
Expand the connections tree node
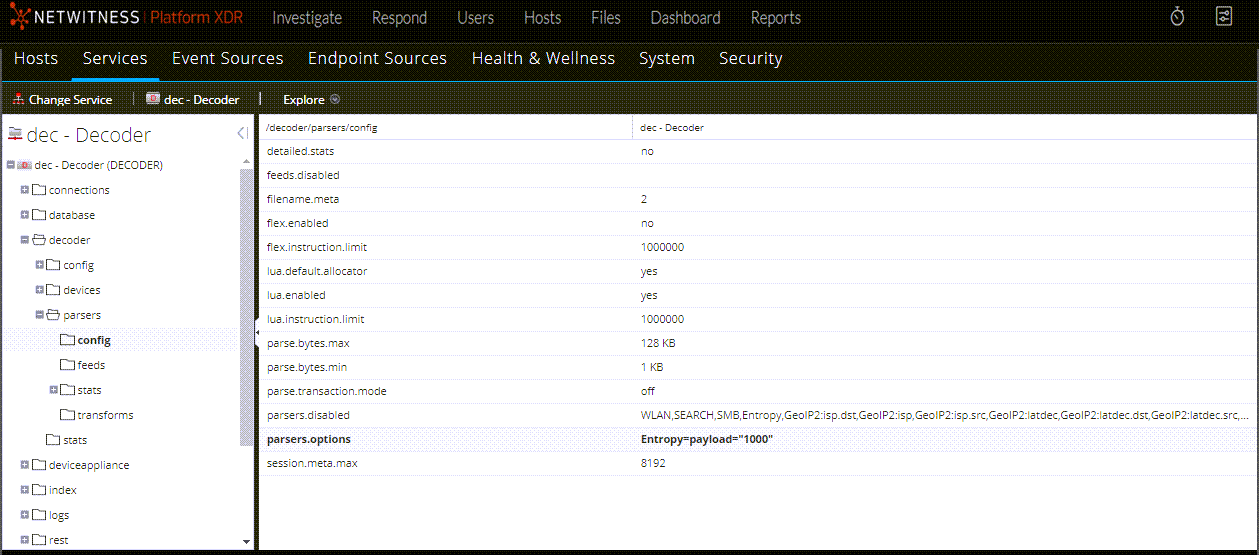click(25, 190)
